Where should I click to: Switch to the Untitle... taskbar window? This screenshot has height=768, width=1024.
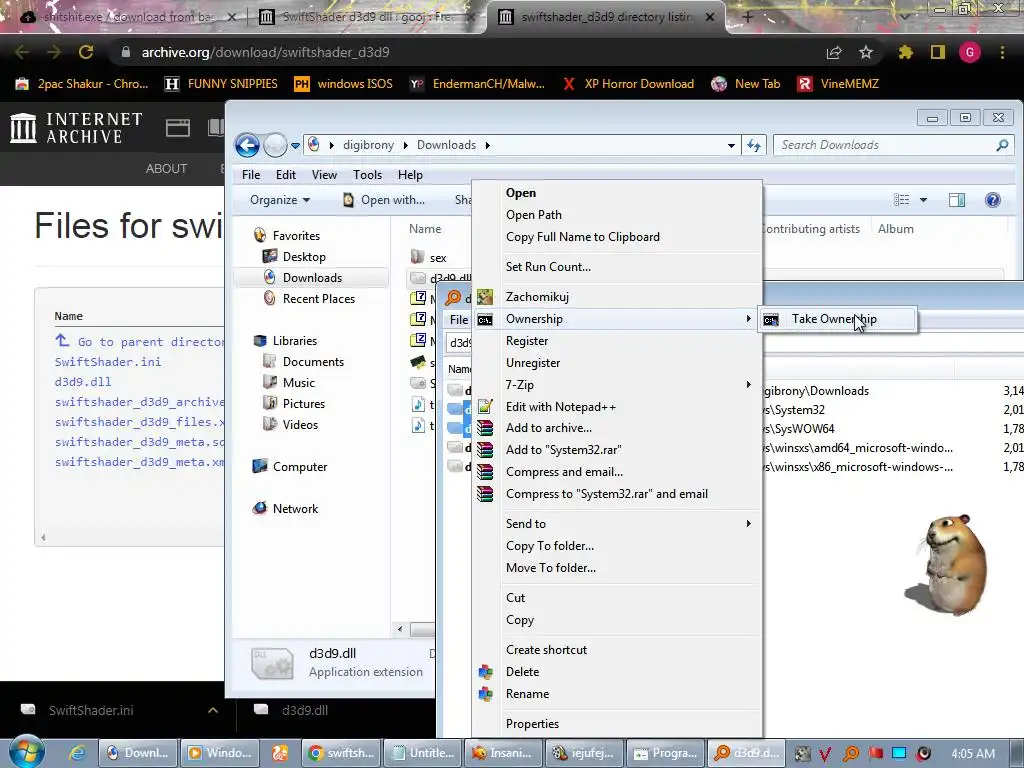423,753
